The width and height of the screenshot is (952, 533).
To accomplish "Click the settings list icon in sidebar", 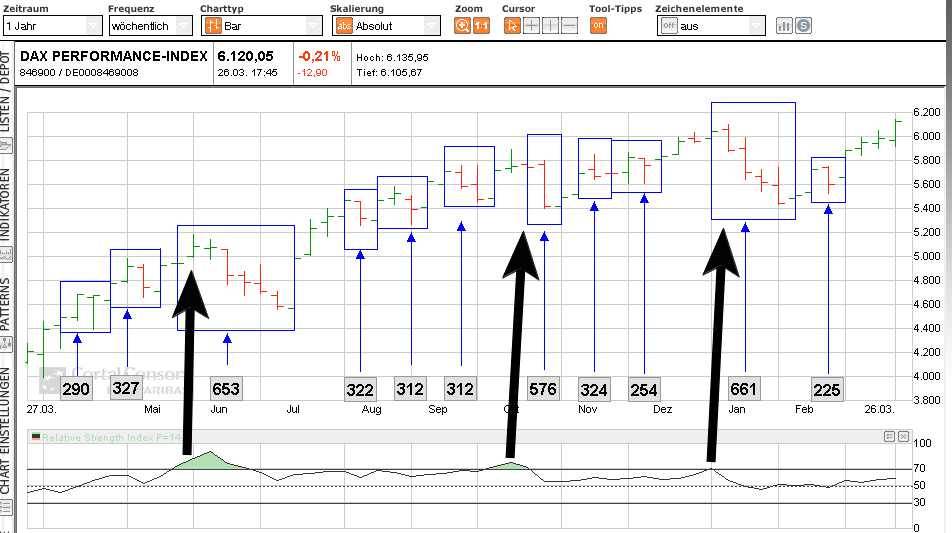I will click(x=5, y=508).
